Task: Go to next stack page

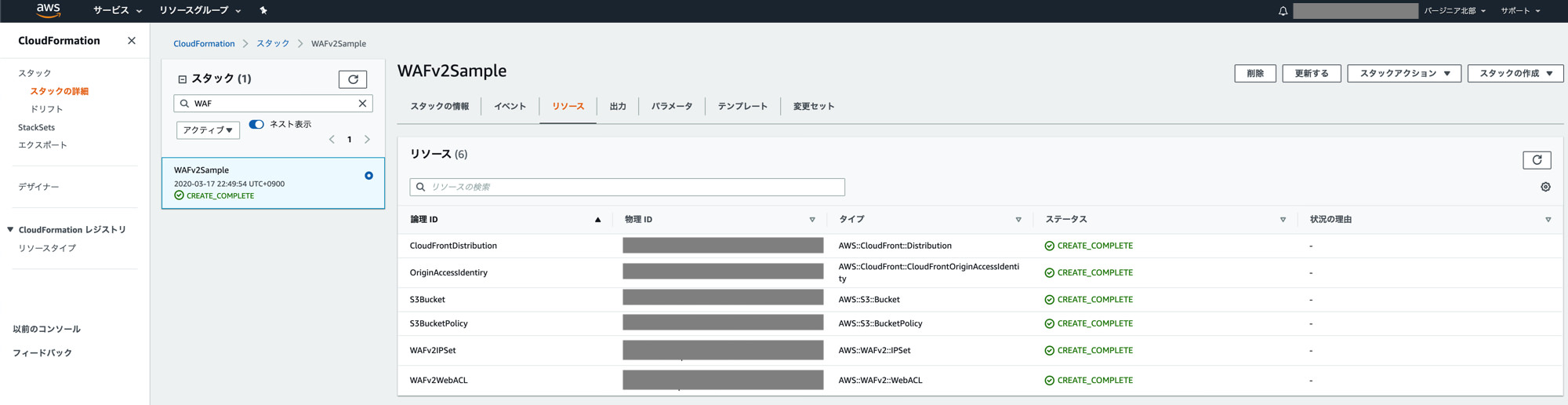Action: (367, 140)
